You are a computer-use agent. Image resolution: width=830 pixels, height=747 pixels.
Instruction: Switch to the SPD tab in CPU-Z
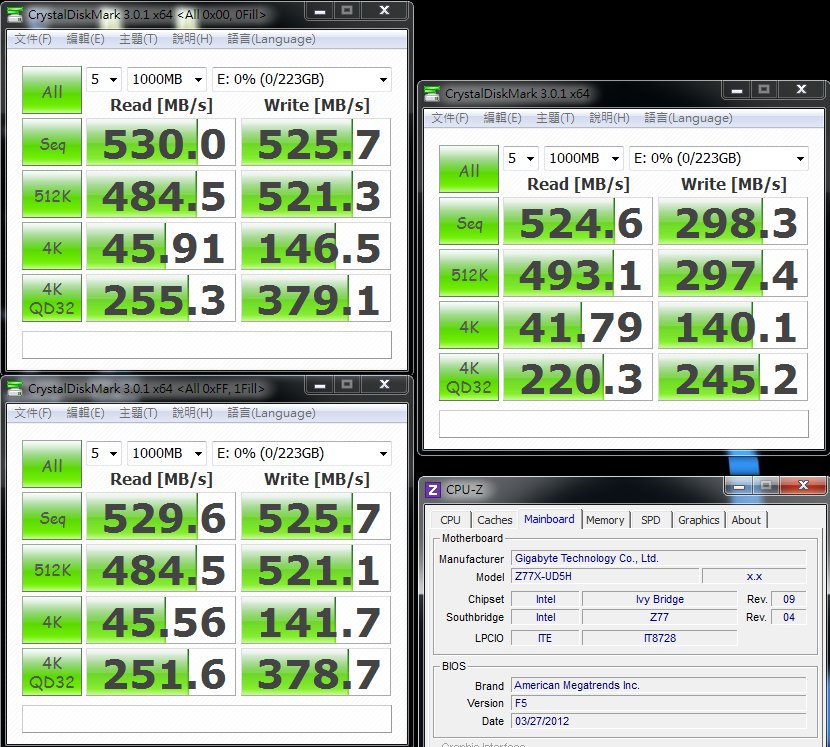tap(650, 520)
